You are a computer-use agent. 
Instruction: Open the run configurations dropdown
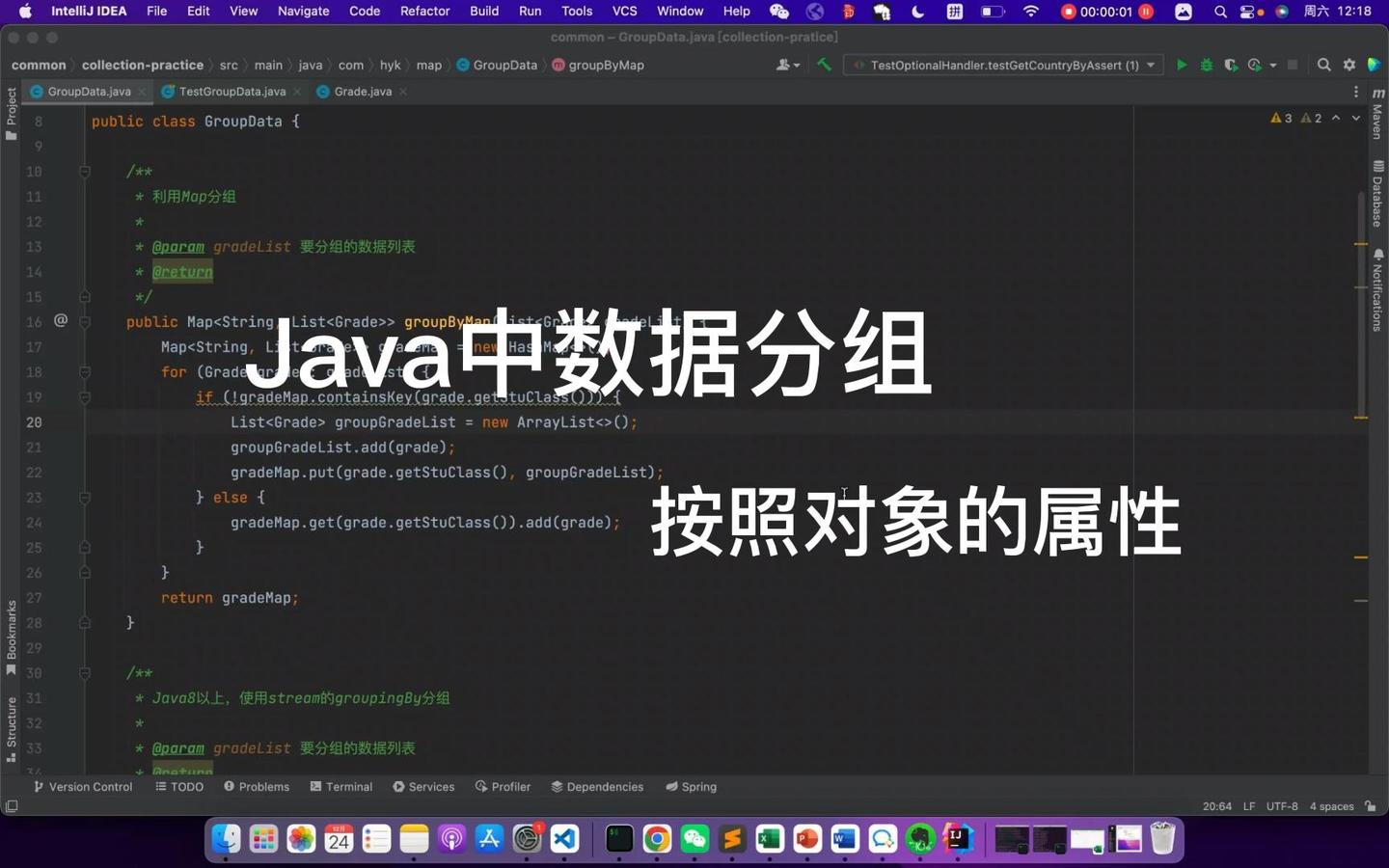coord(1149,65)
